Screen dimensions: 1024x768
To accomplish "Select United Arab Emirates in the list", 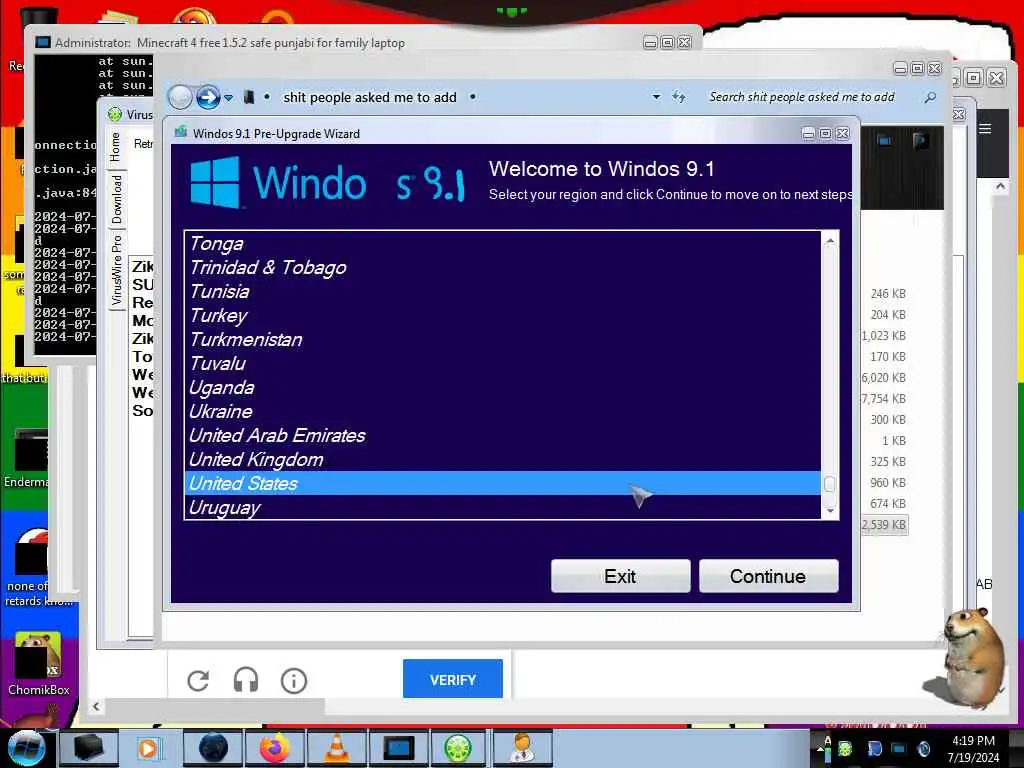I will 502,436.
